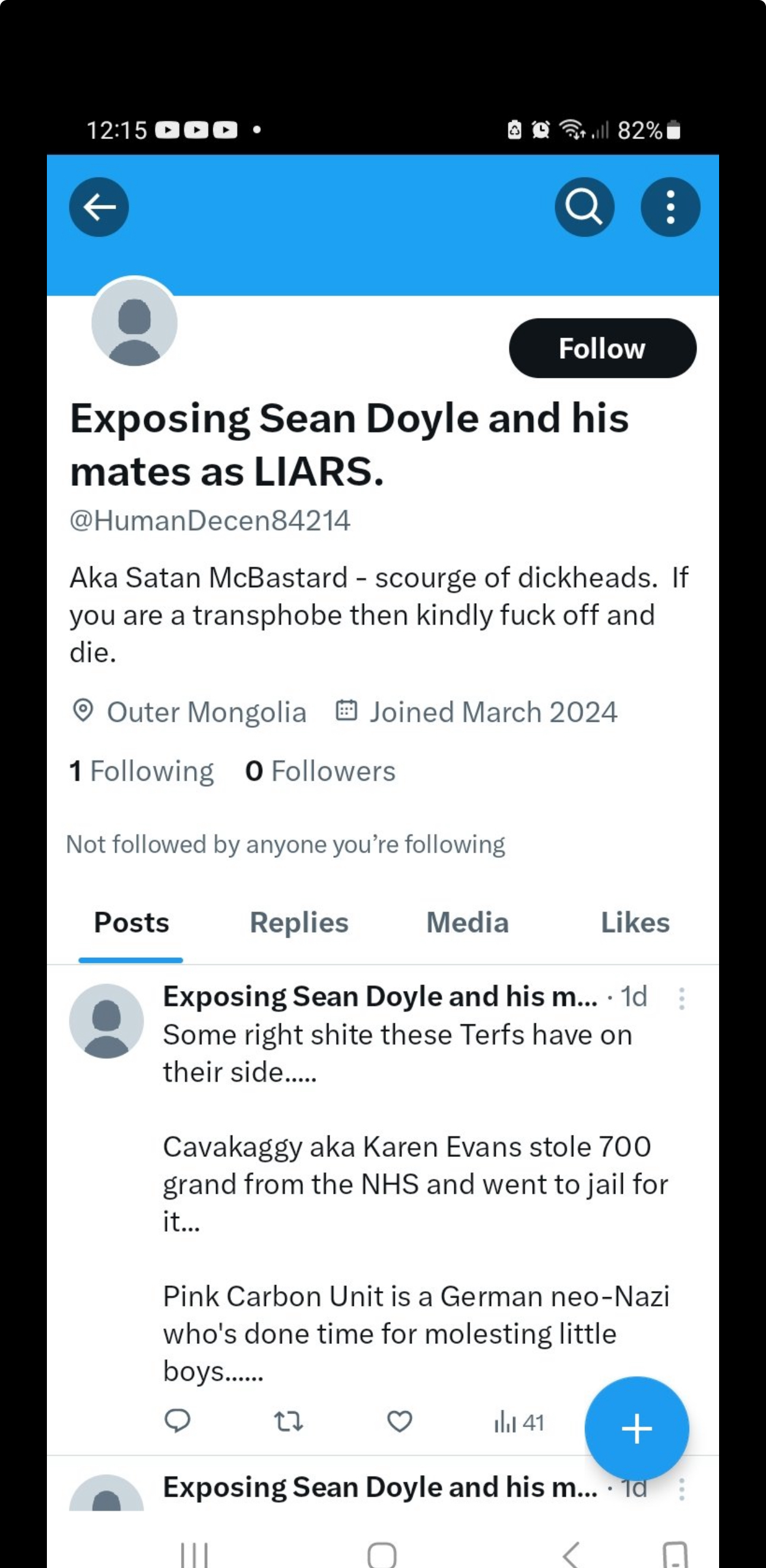
Task: Open first post's three-dot overflow menu
Action: [682, 999]
